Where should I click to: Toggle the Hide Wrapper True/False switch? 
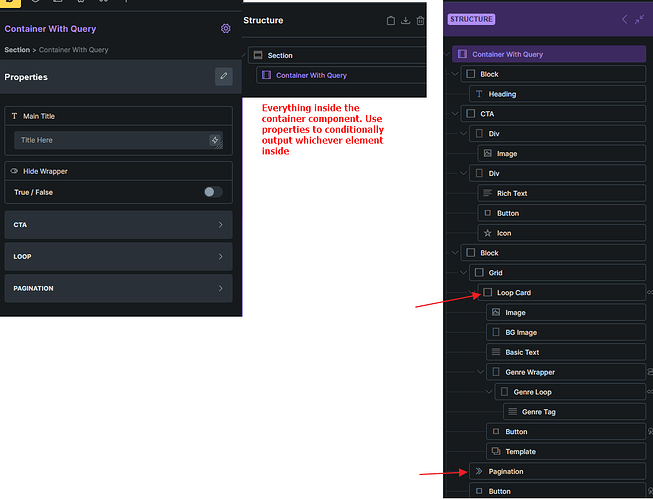pos(212,192)
